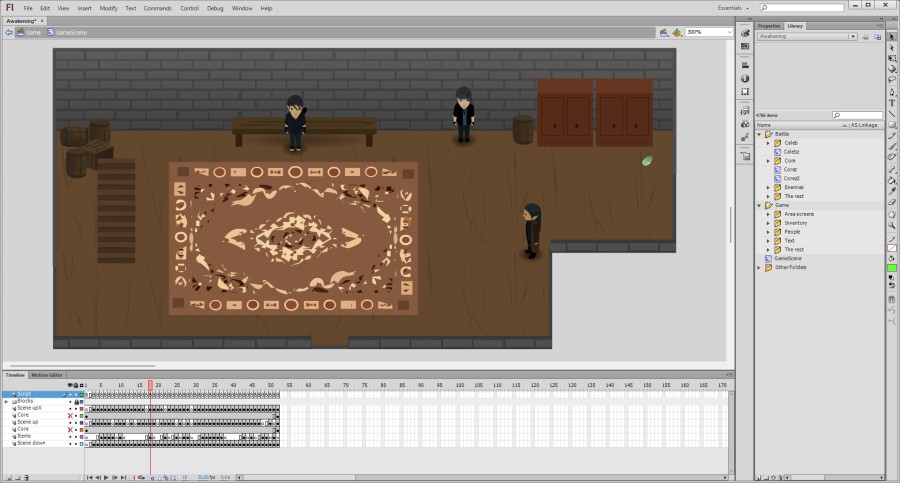The height and width of the screenshot is (483, 900).
Task: Create a new layer in the timeline
Action: pyautogui.click(x=7, y=478)
